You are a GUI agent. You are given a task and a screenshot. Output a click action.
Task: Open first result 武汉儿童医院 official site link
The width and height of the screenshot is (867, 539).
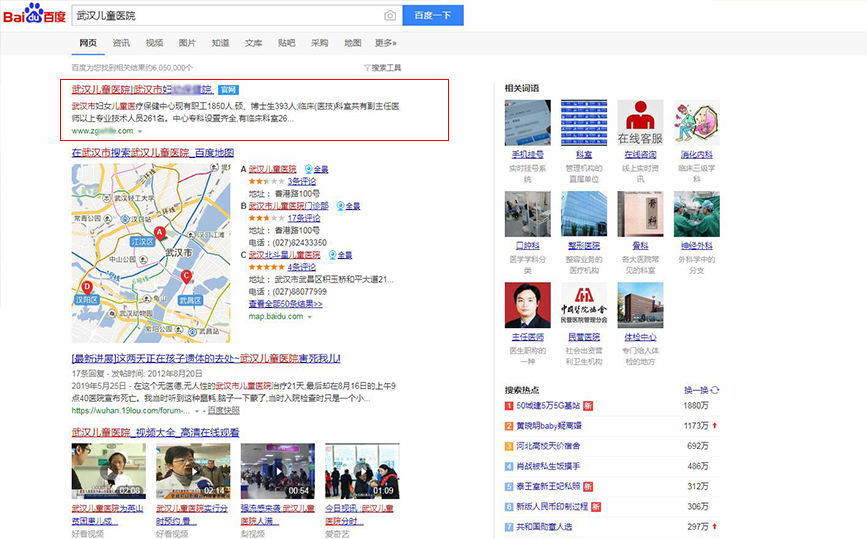pos(142,90)
